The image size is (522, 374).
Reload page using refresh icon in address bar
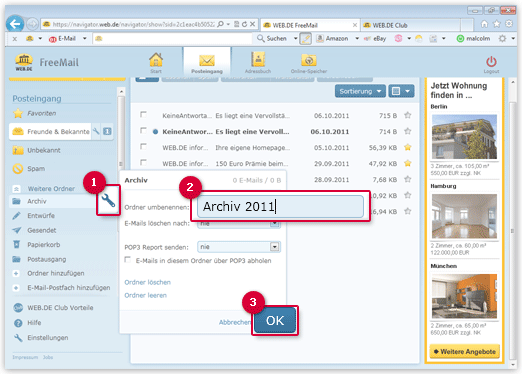tap(245, 24)
